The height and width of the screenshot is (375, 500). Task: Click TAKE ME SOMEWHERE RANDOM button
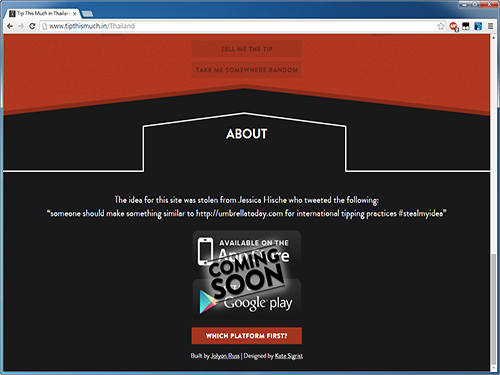coord(247,70)
